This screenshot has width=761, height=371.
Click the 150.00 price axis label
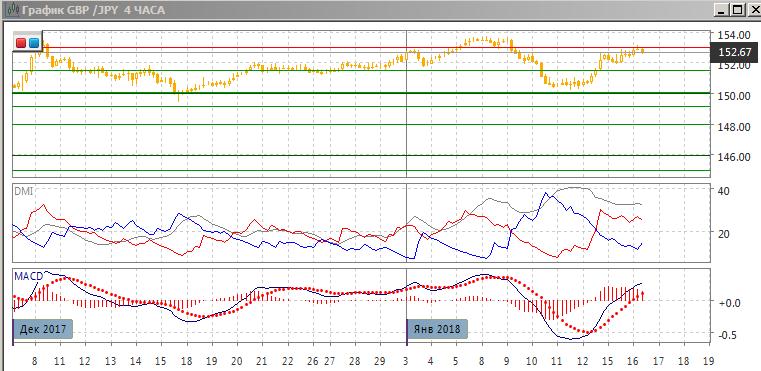pos(734,96)
